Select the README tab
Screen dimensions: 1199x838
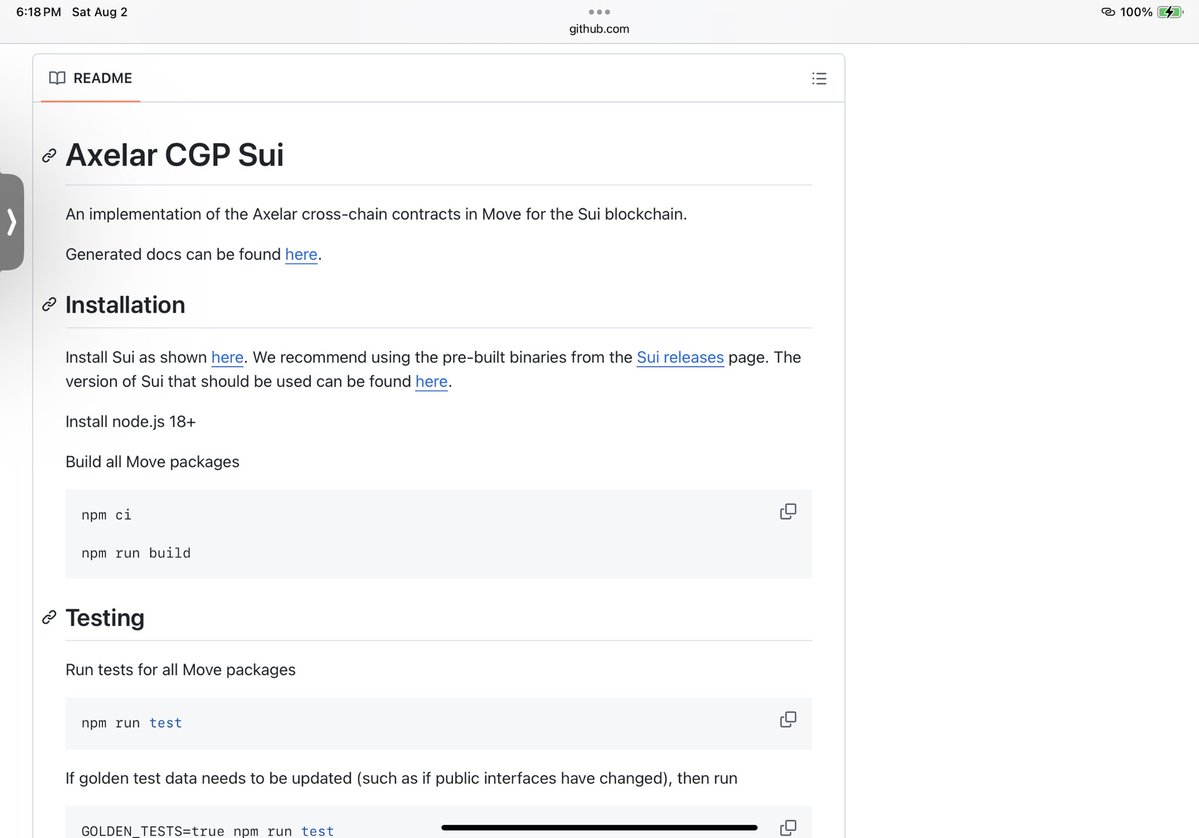90,78
